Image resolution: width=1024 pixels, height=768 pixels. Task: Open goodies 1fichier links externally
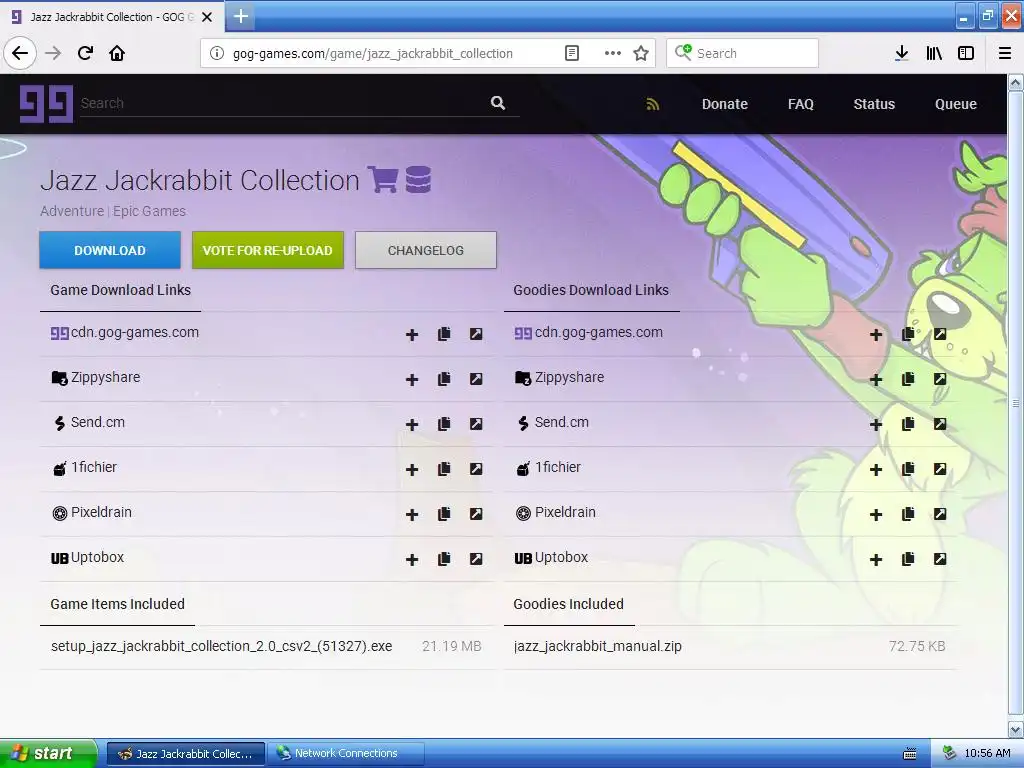[940, 469]
